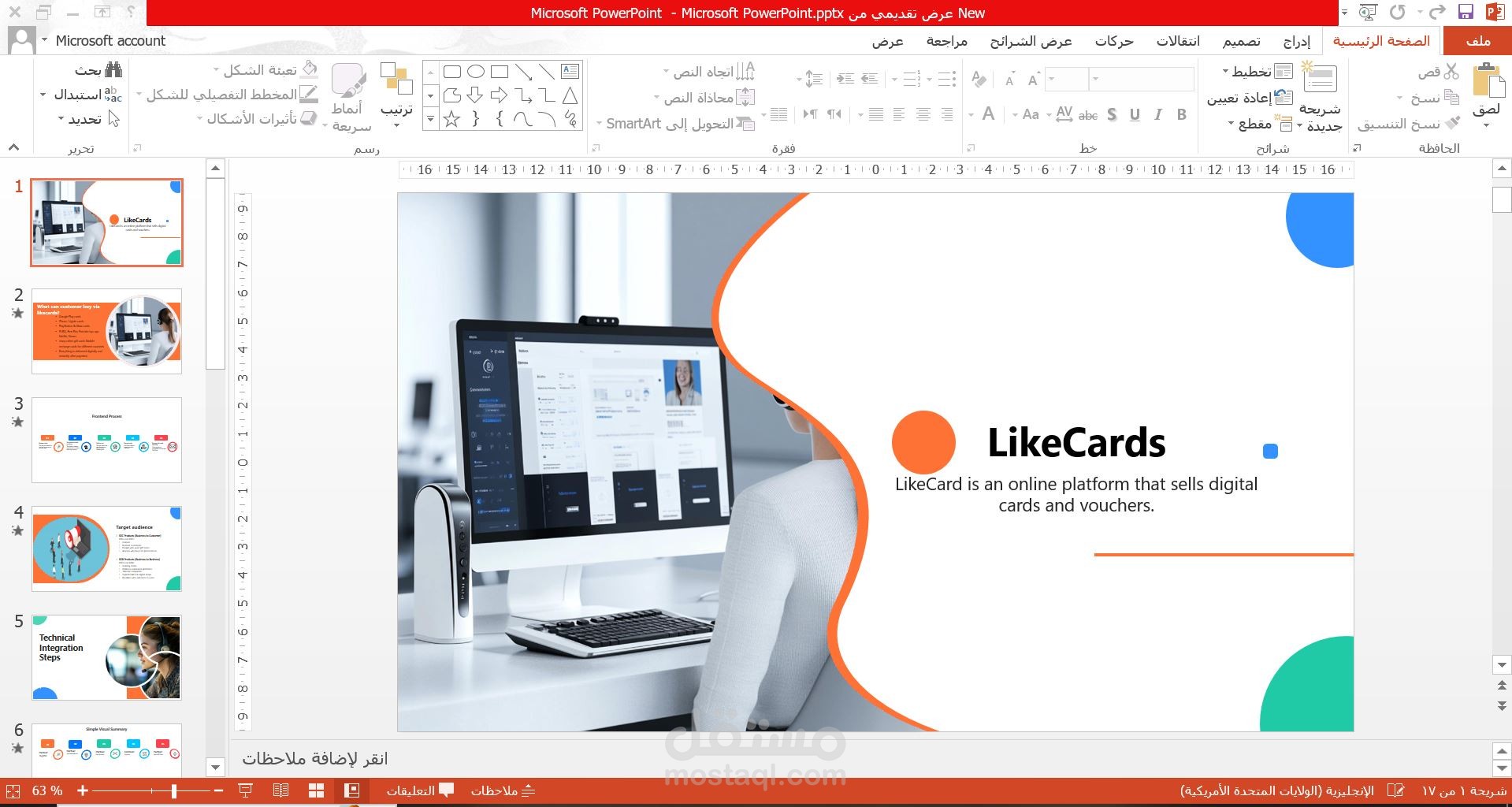The height and width of the screenshot is (807, 1512).
Task: Open Shape Fill (تعبئة الشكل) dropdown
Action: (266, 70)
